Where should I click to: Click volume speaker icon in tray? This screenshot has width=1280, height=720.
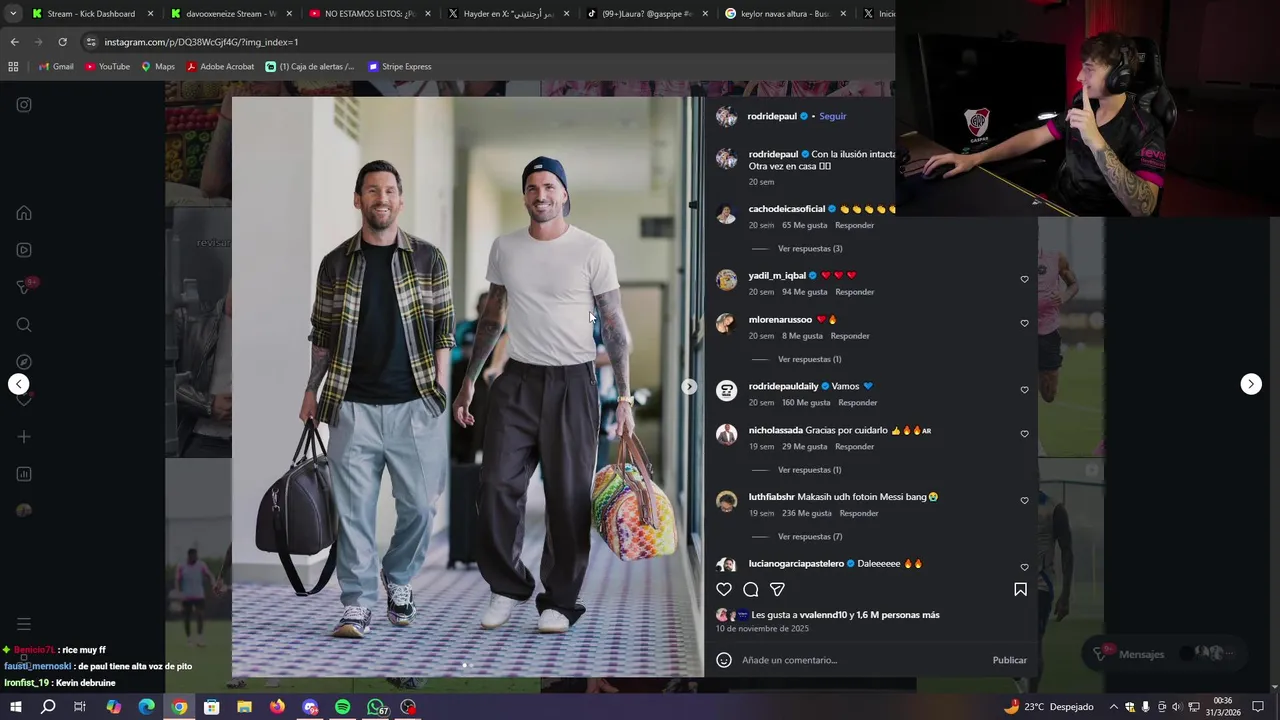tap(1177, 707)
